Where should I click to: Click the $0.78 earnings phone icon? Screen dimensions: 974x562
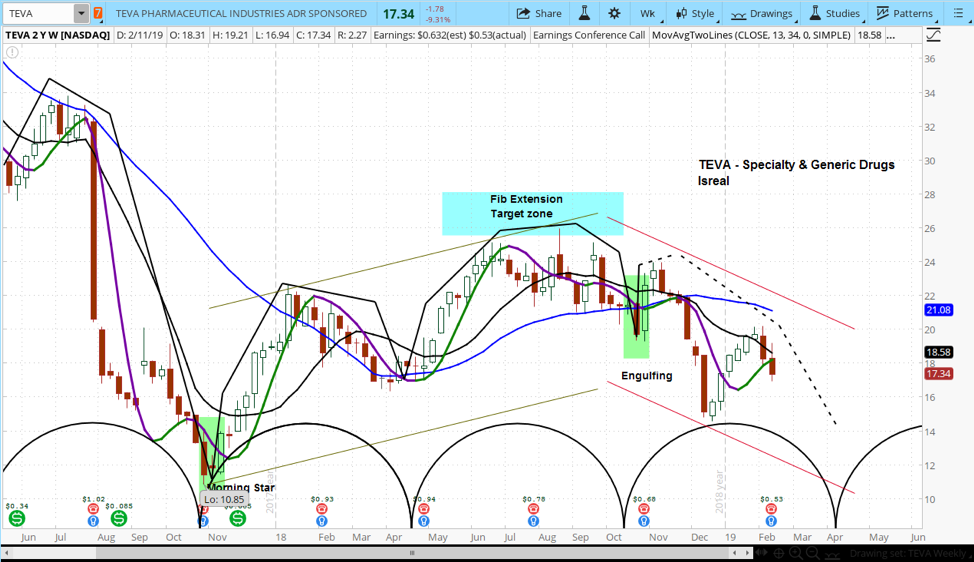[534, 509]
